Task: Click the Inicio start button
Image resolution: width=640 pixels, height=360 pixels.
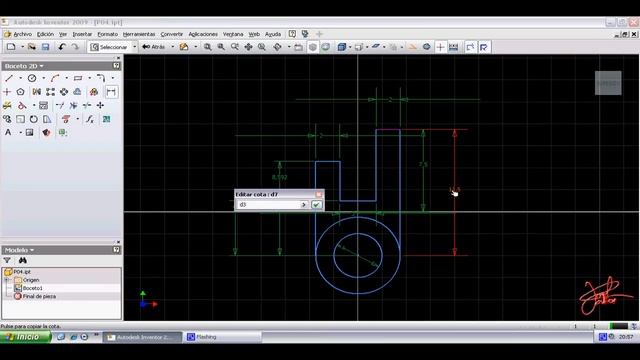Action: [x=25, y=337]
